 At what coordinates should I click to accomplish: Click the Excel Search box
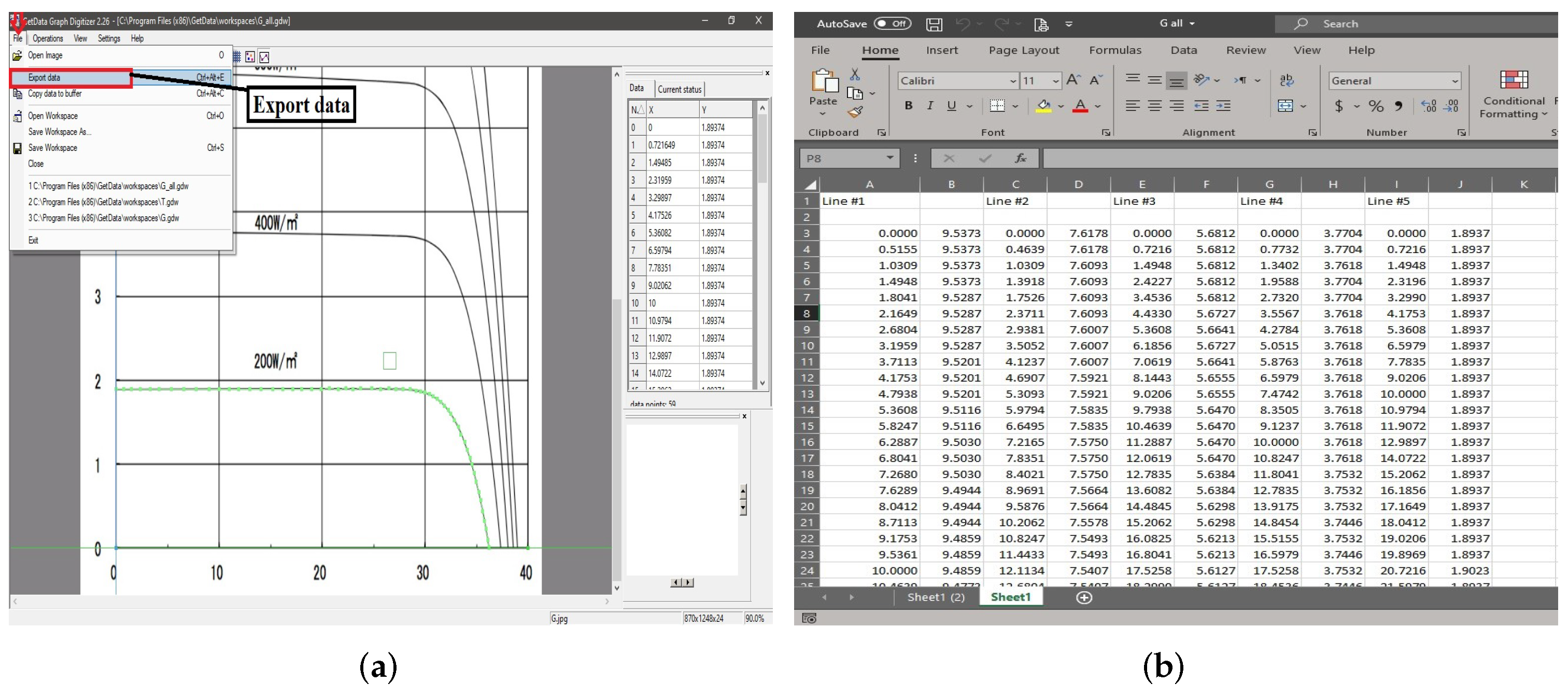click(1412, 24)
